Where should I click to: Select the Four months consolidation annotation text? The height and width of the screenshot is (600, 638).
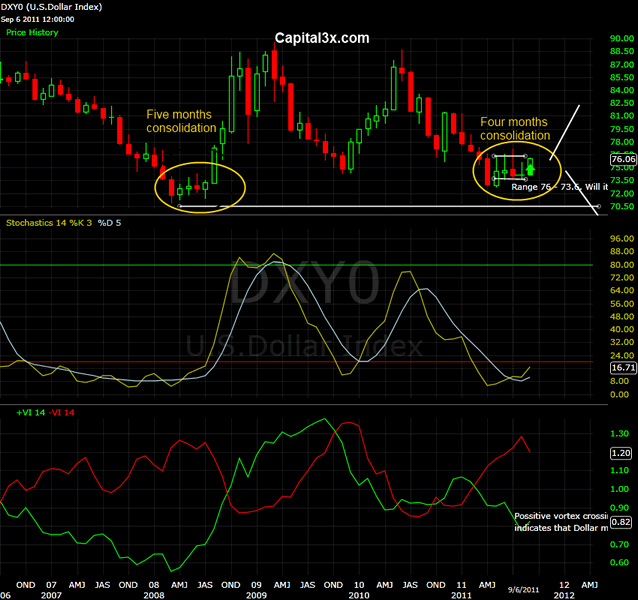(x=515, y=129)
